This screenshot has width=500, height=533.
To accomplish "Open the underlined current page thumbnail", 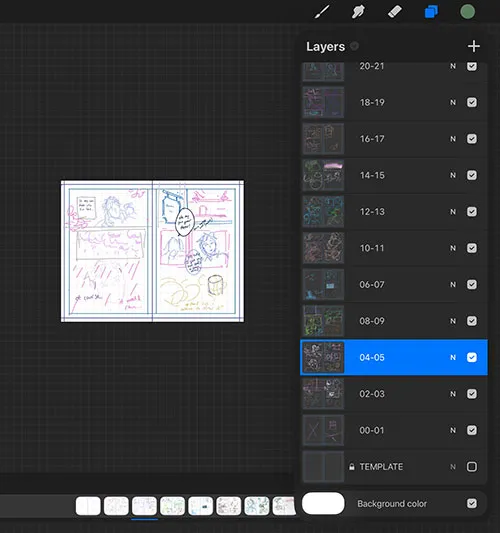I will (144, 505).
